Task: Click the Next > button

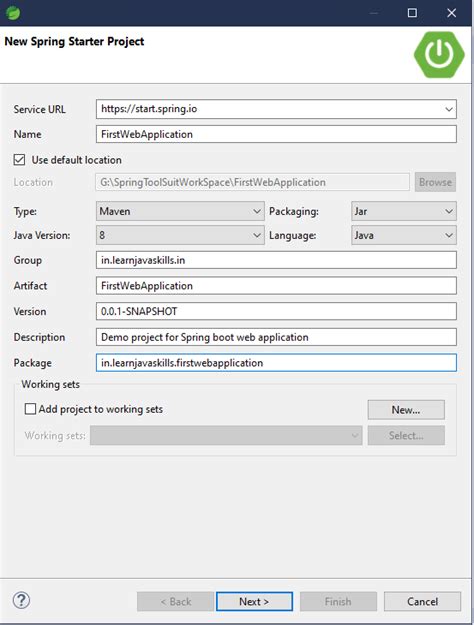Action: point(254,601)
